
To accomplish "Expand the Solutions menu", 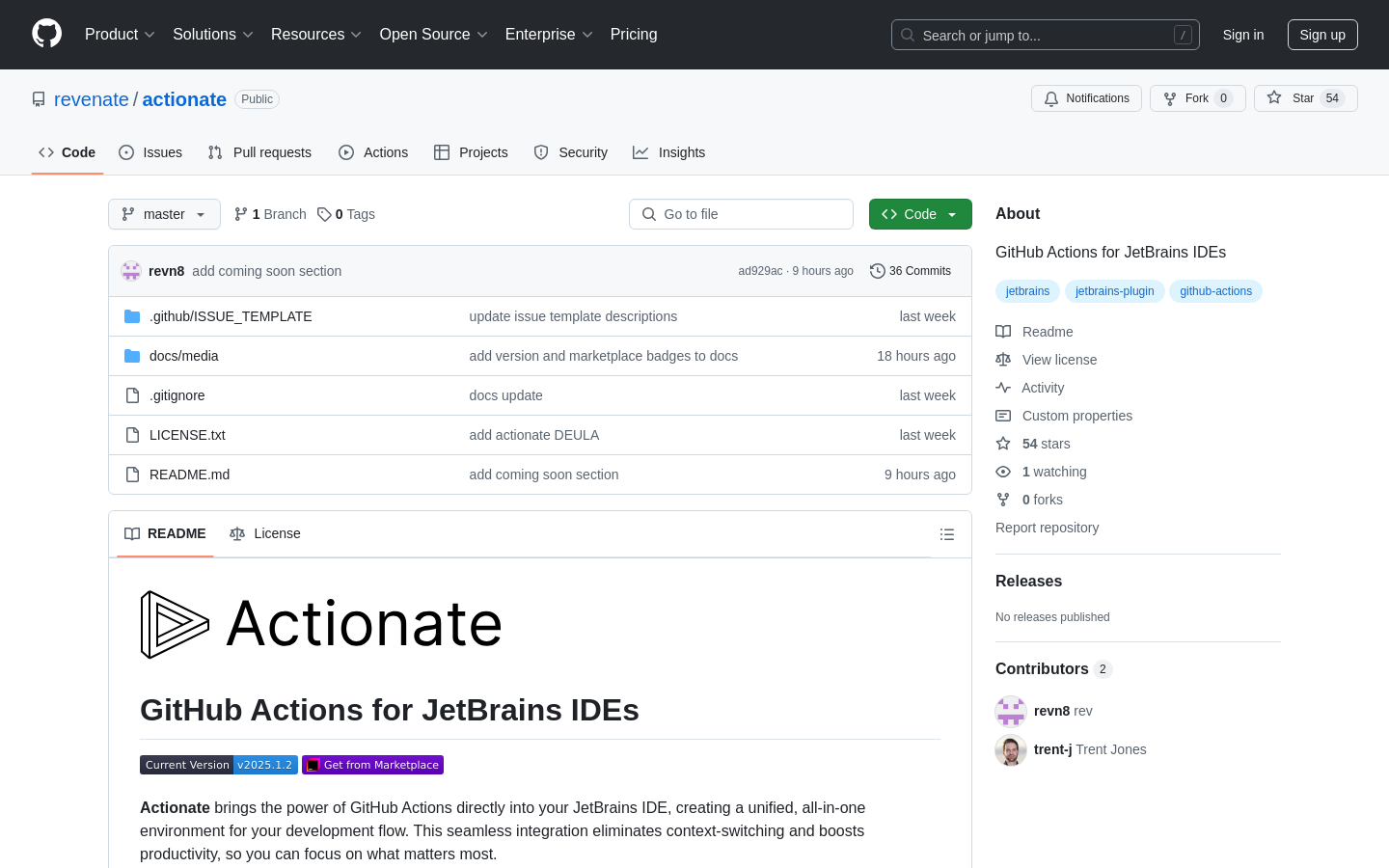I will 213,35.
